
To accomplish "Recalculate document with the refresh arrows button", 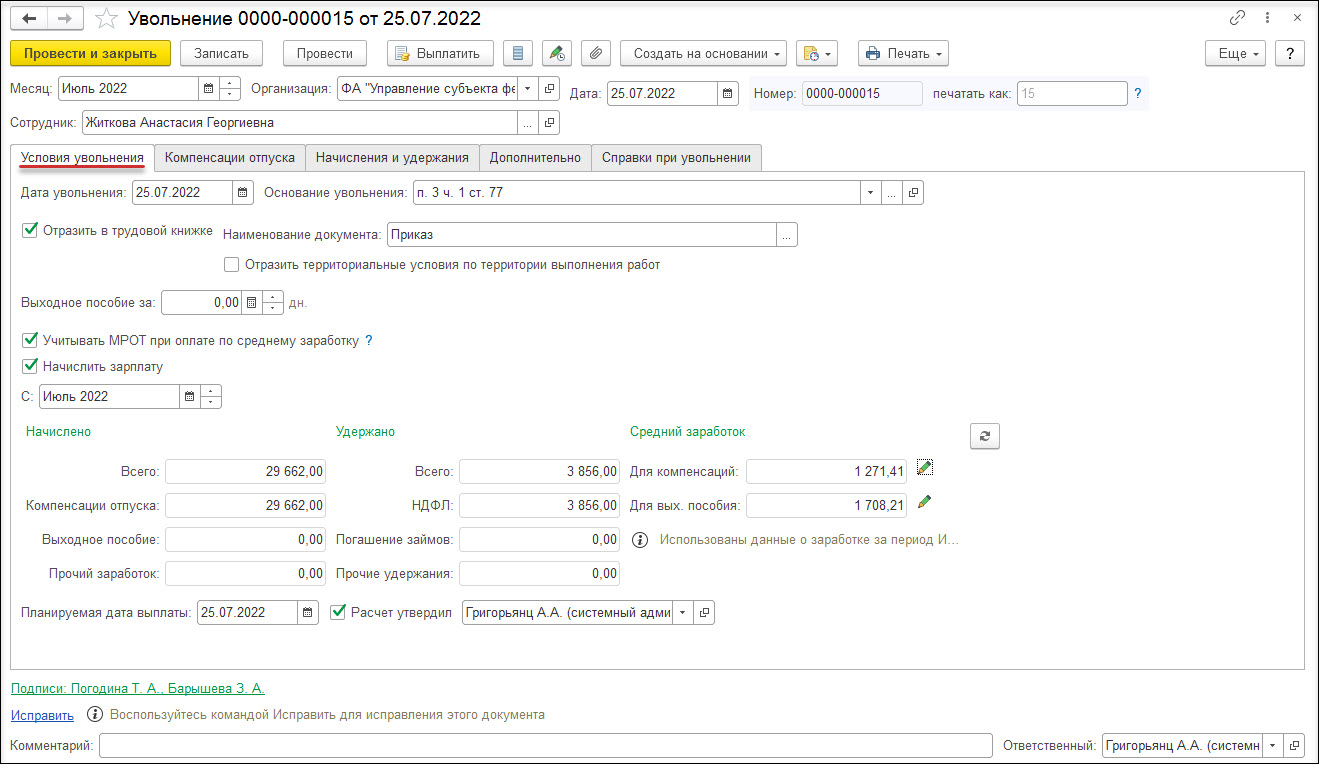I will 985,435.
